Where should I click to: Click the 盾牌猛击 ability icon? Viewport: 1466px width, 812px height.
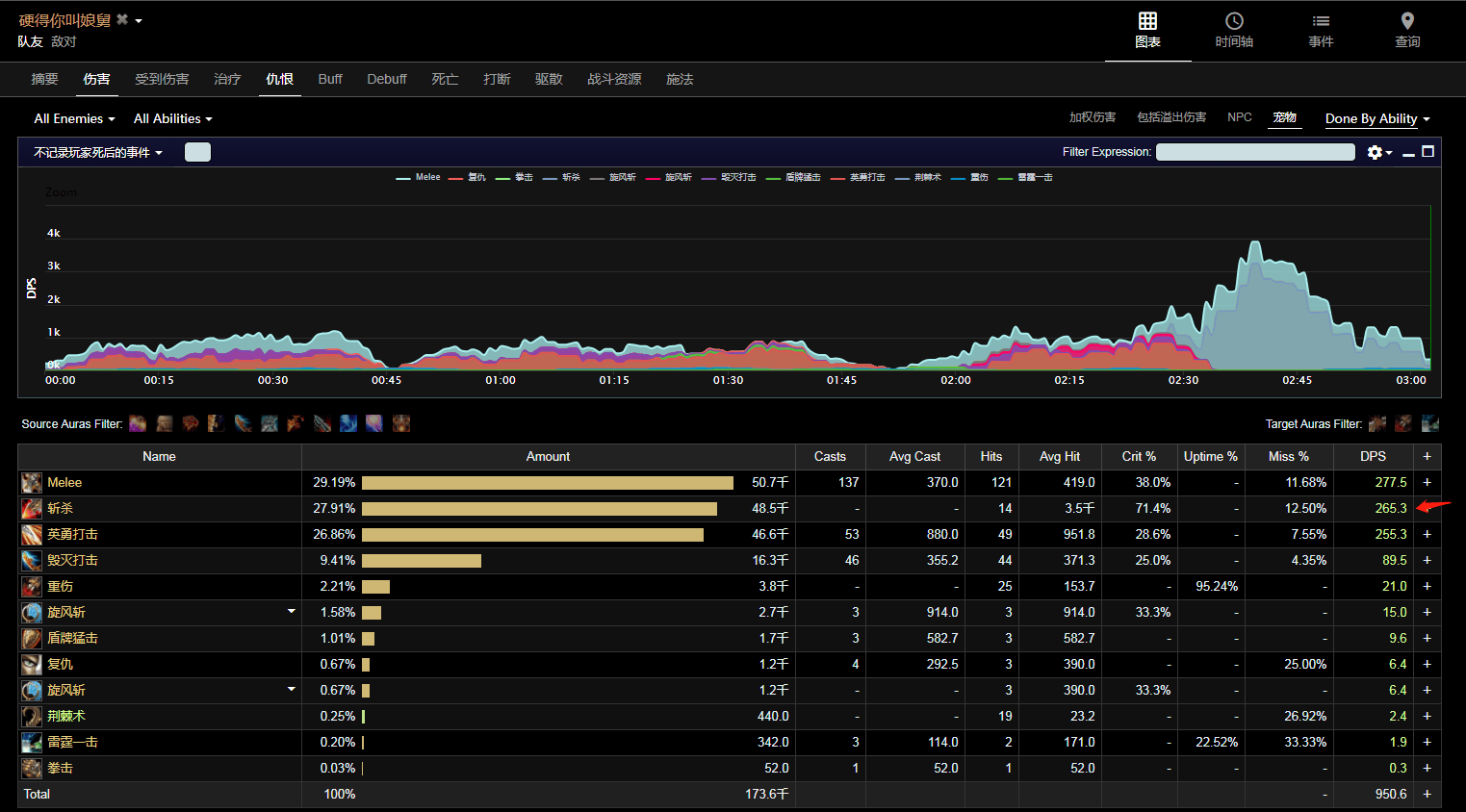[x=32, y=639]
